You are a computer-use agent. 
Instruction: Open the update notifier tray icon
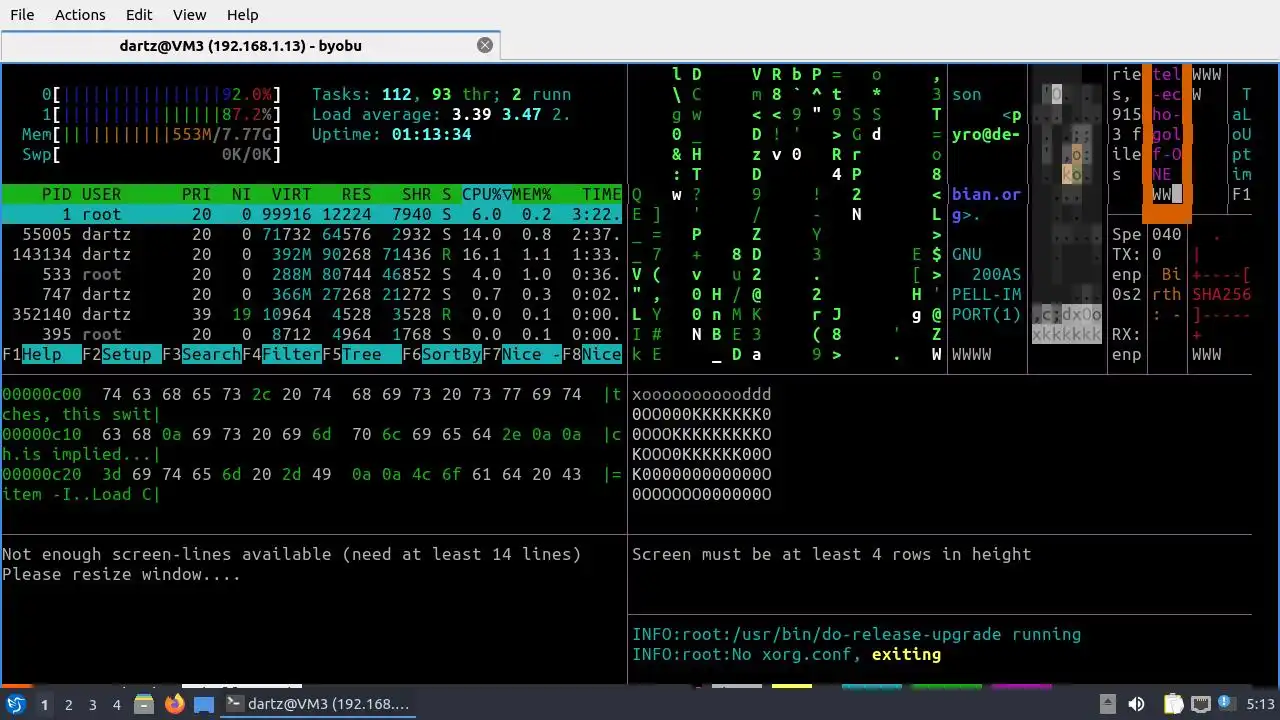[1224, 703]
